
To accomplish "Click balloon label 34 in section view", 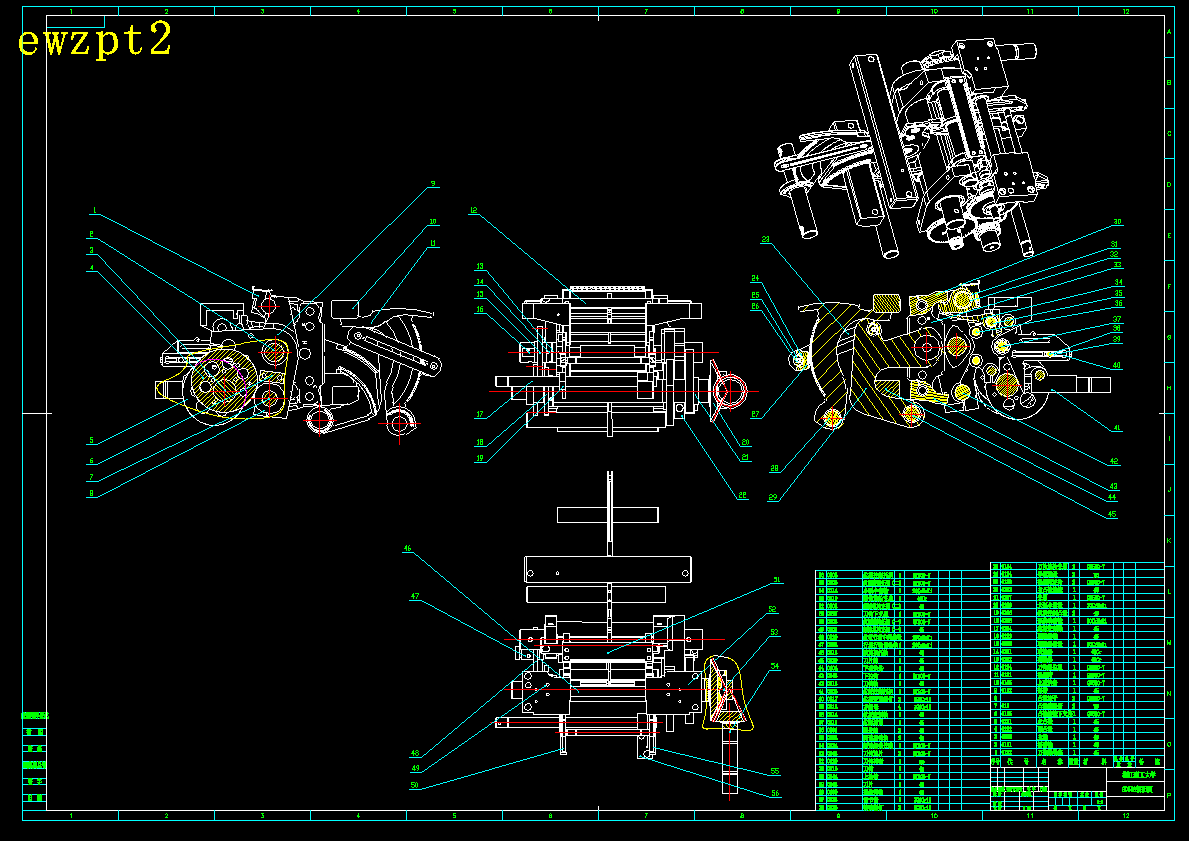I will pyautogui.click(x=1118, y=283).
